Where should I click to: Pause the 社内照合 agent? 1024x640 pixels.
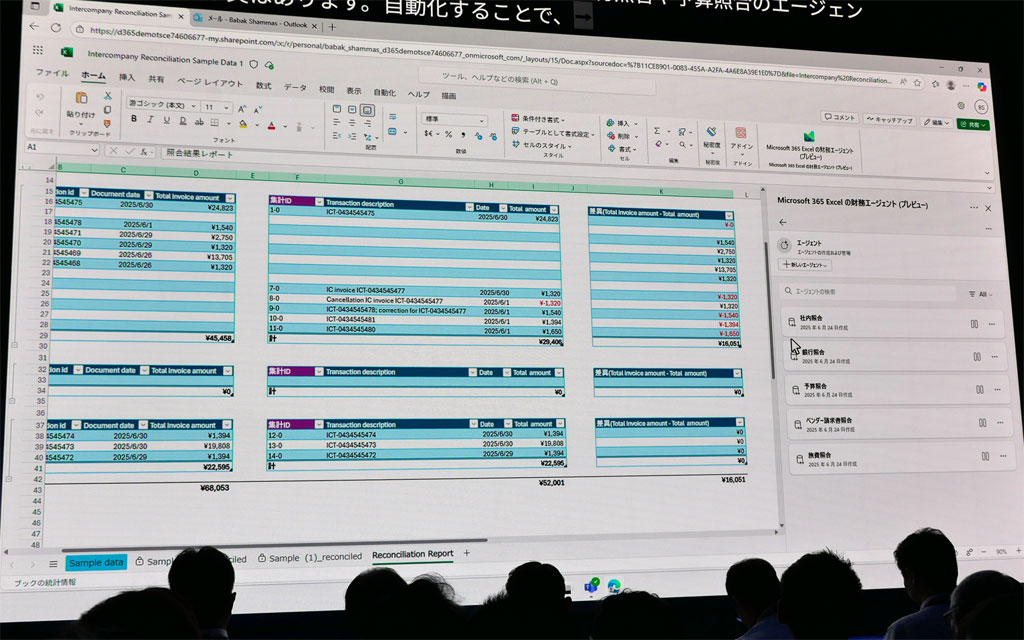974,324
